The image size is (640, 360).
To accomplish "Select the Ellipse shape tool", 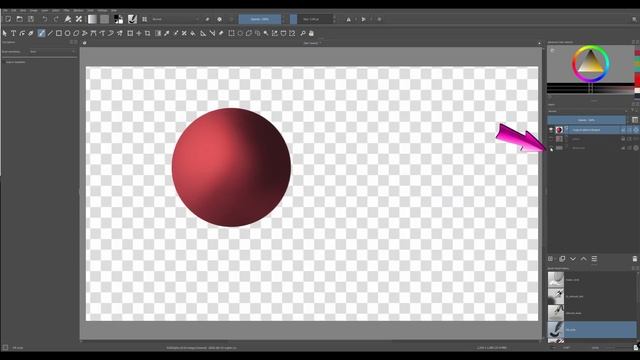I will click(x=67, y=33).
